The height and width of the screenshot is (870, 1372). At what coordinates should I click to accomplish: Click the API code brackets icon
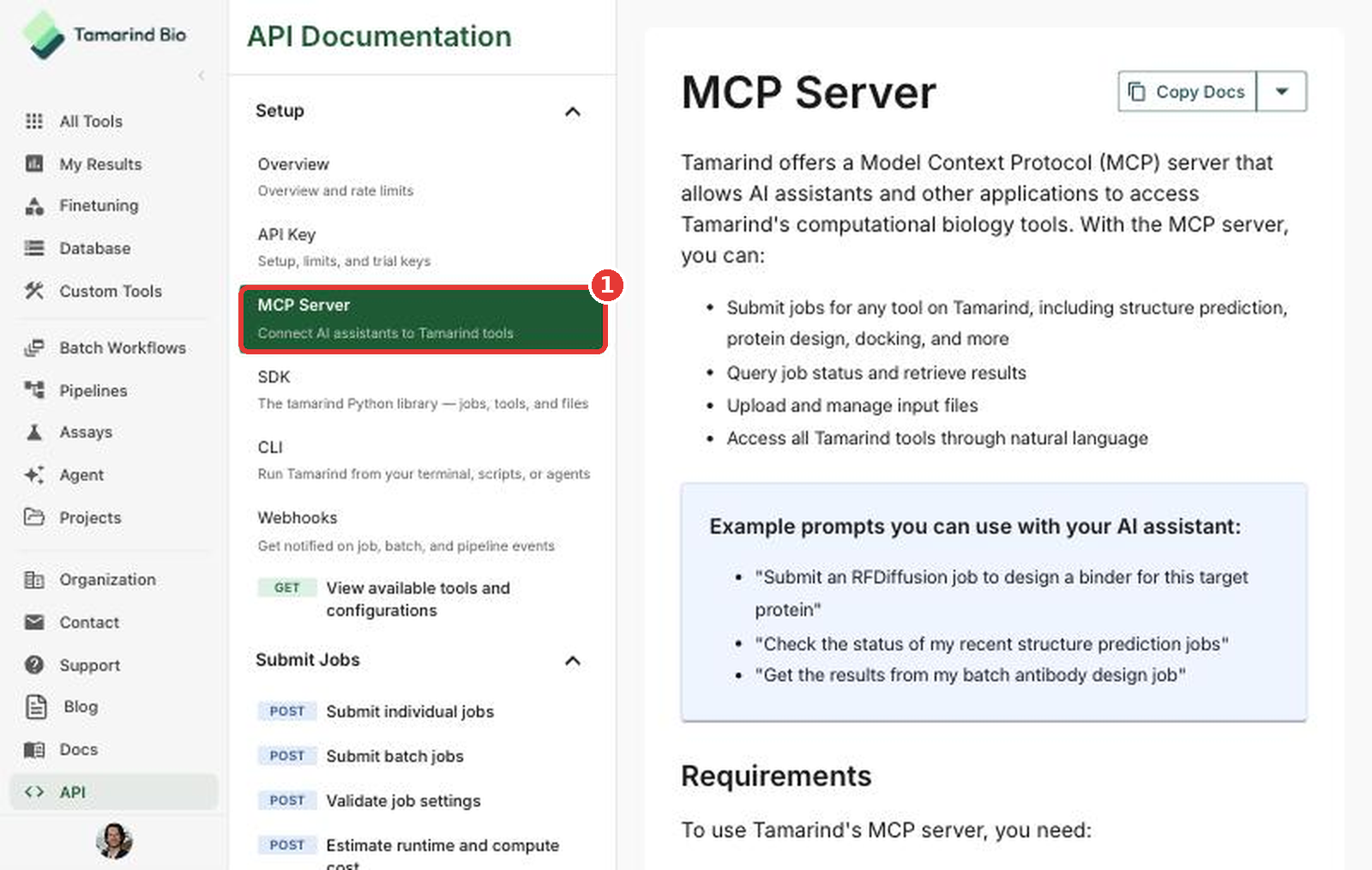(x=34, y=792)
